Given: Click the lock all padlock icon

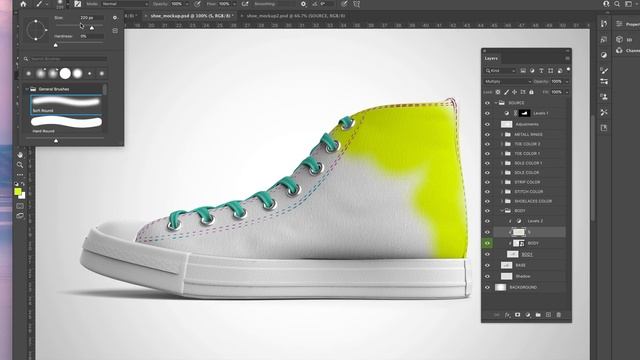Looking at the screenshot, I should click(x=531, y=92).
